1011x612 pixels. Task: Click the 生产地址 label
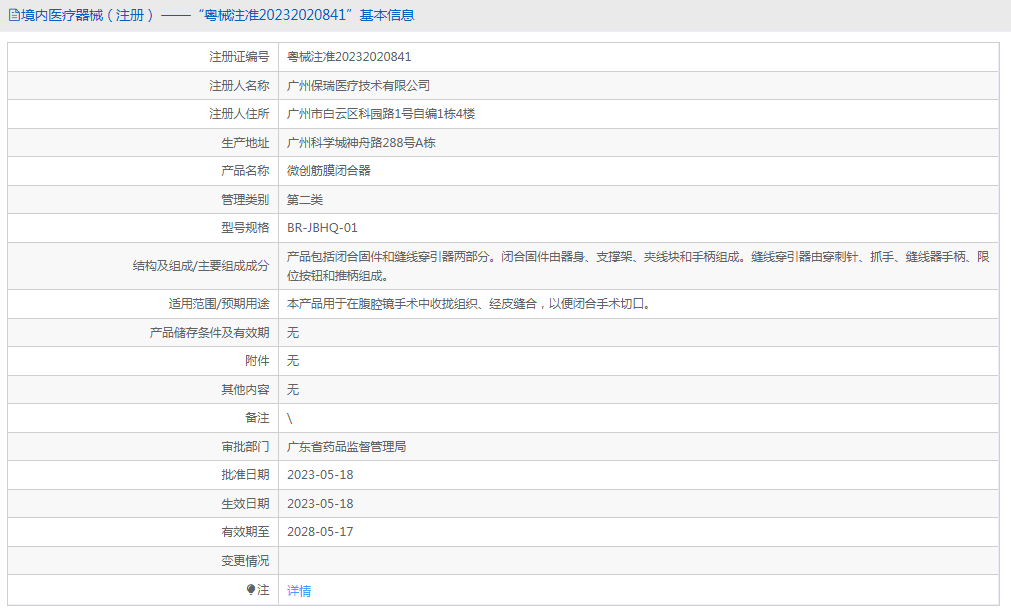pos(245,143)
